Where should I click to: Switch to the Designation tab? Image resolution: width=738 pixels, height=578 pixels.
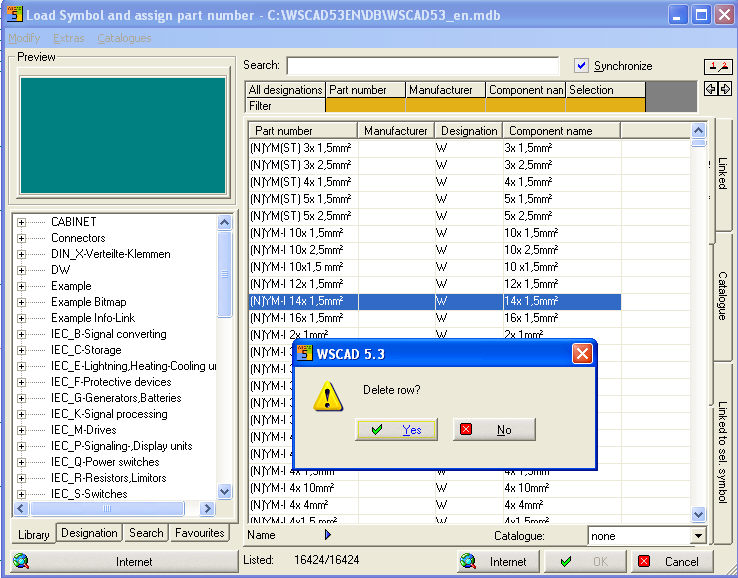point(89,533)
